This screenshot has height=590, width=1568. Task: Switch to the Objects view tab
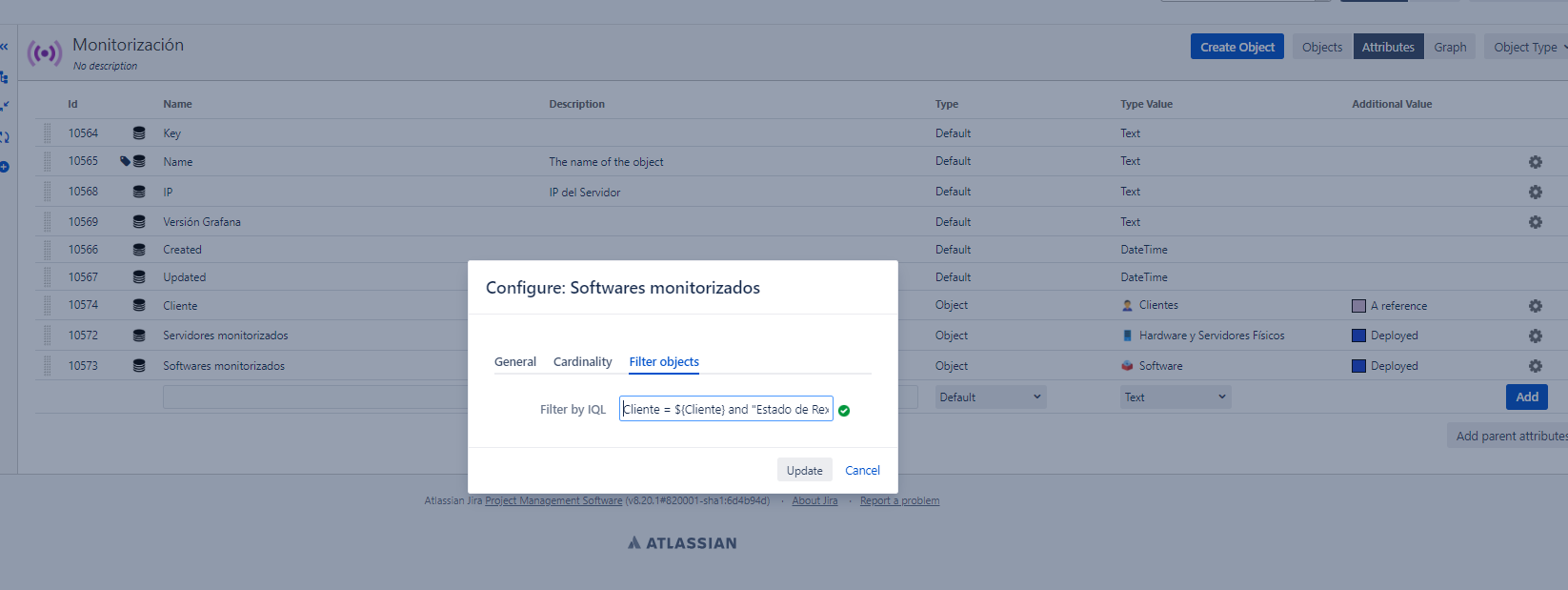tap(1322, 47)
